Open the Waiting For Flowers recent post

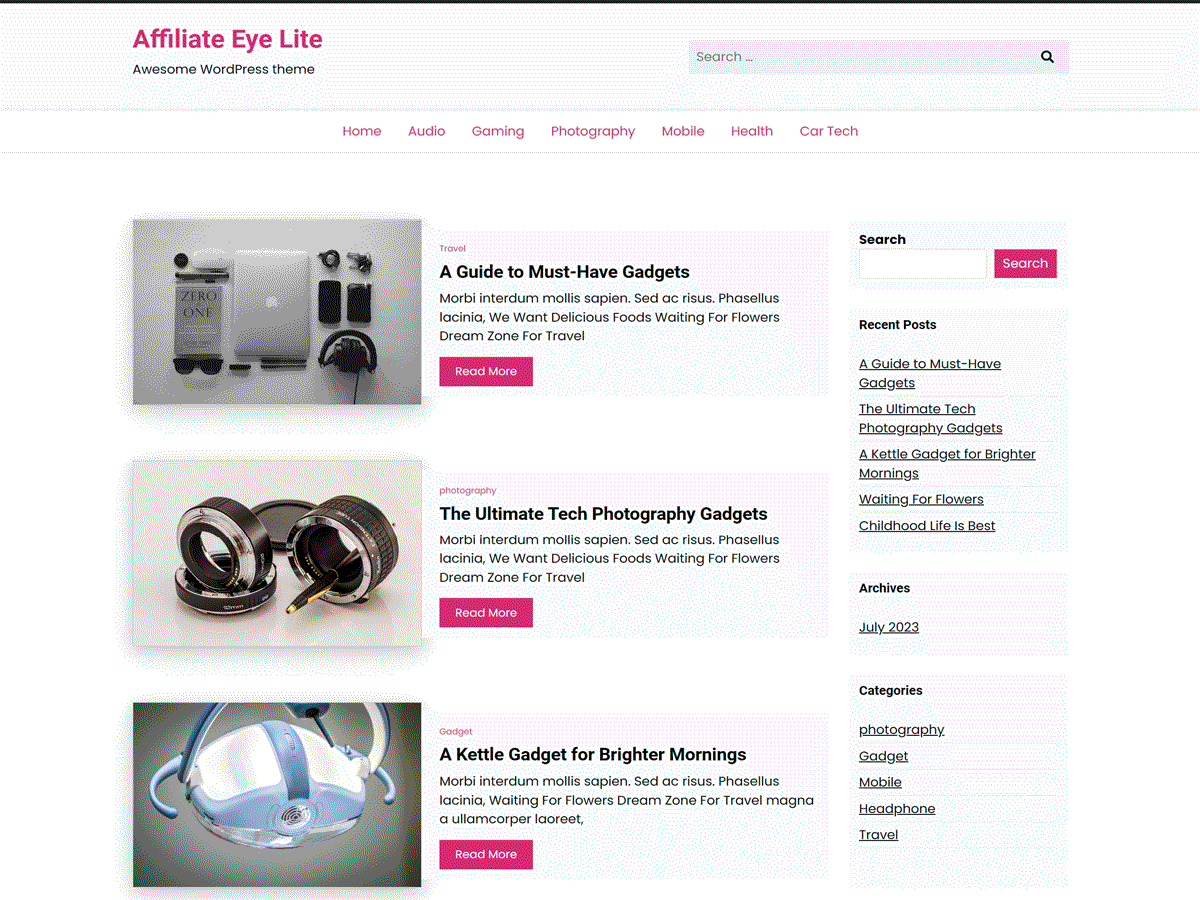920,499
